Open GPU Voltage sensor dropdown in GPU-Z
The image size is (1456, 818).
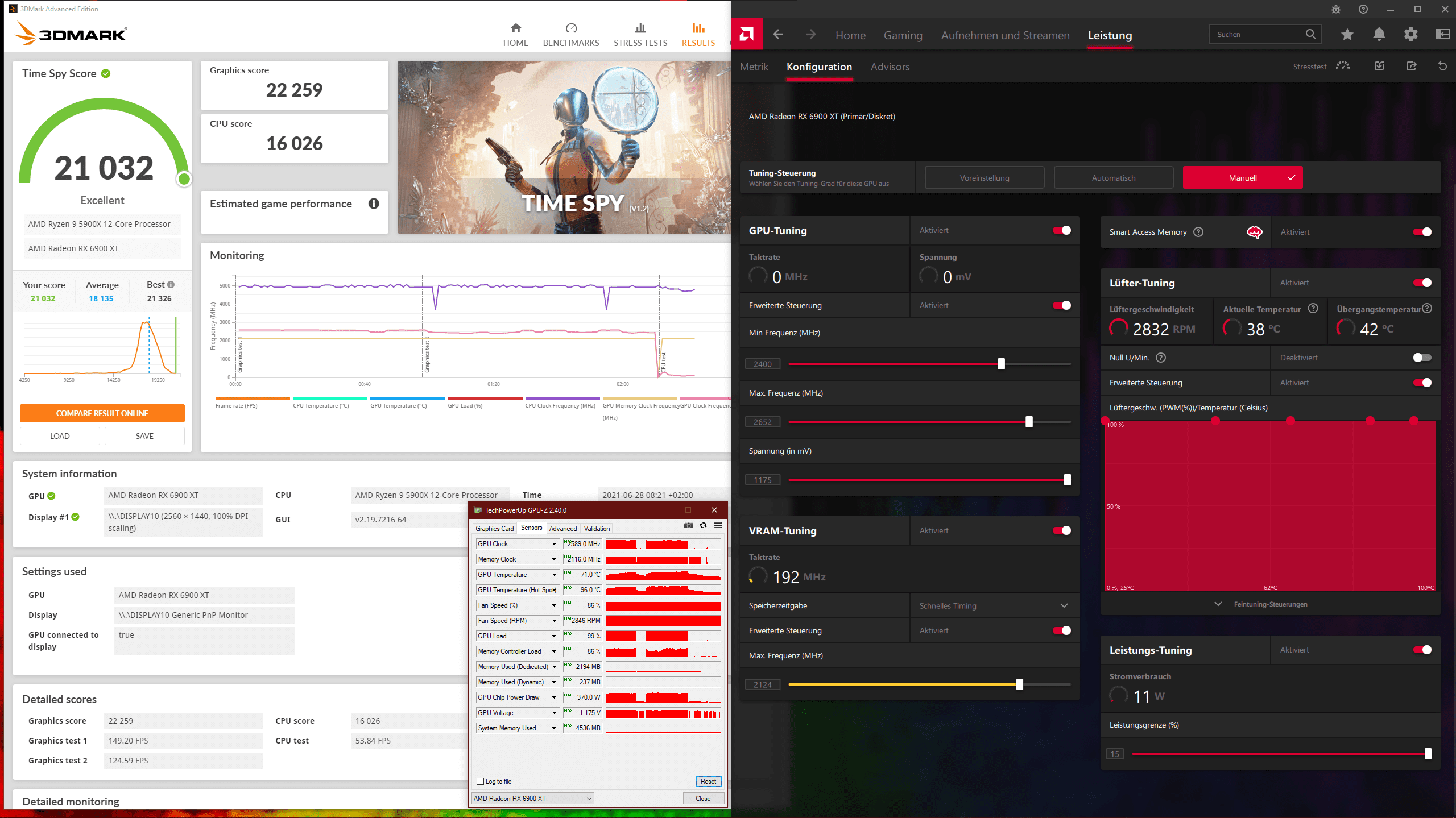point(554,713)
